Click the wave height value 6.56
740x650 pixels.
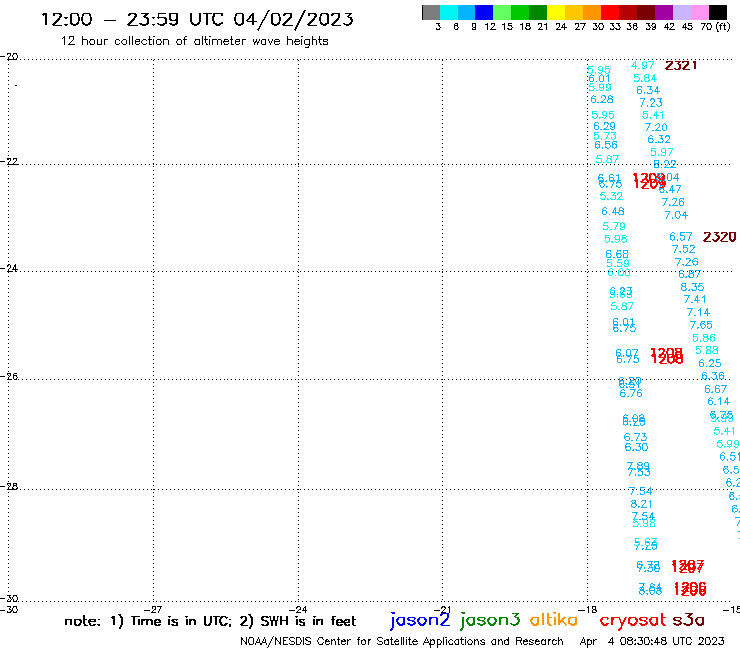[x=606, y=145]
